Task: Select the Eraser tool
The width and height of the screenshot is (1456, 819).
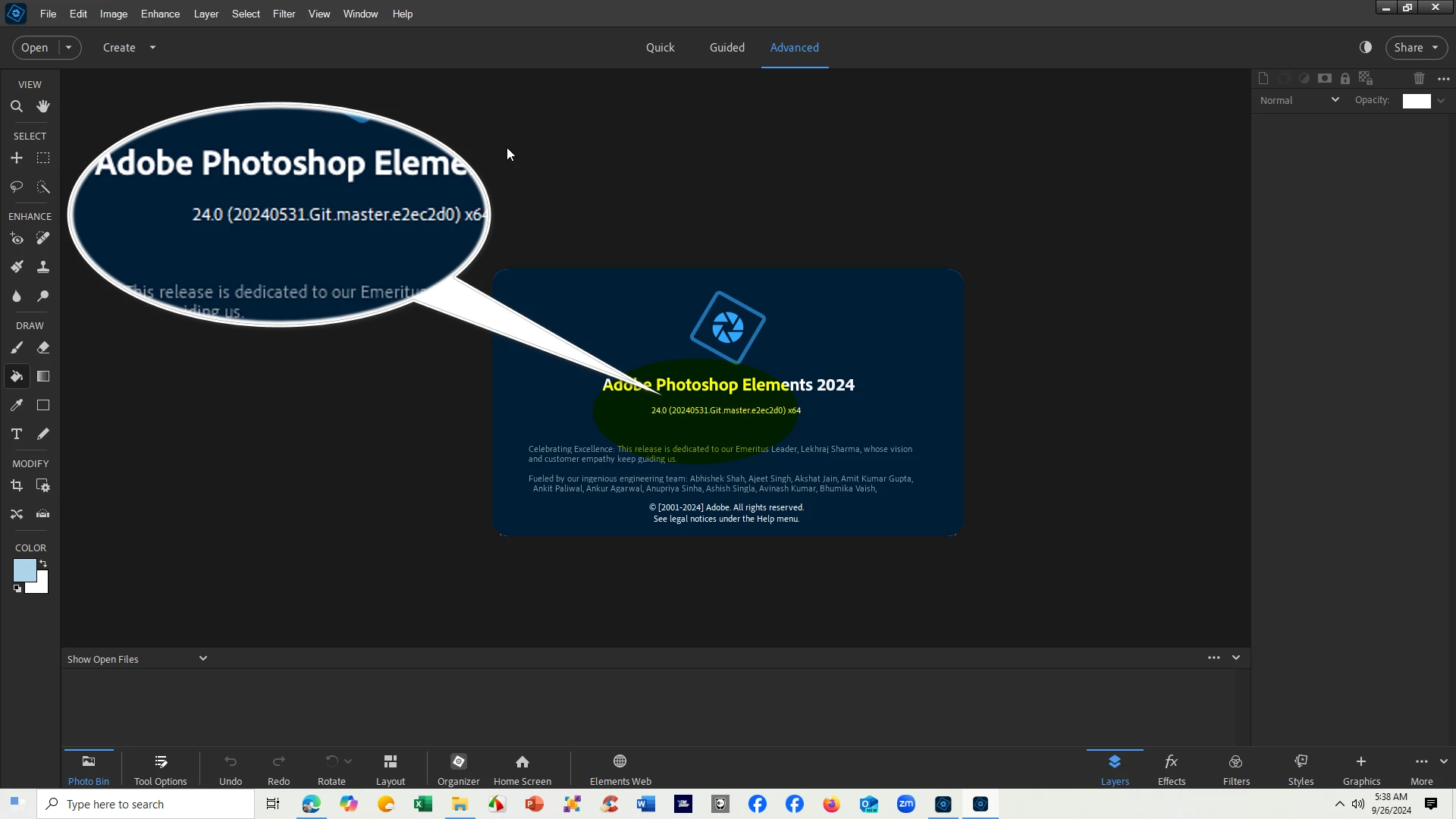Action: pyautogui.click(x=43, y=347)
